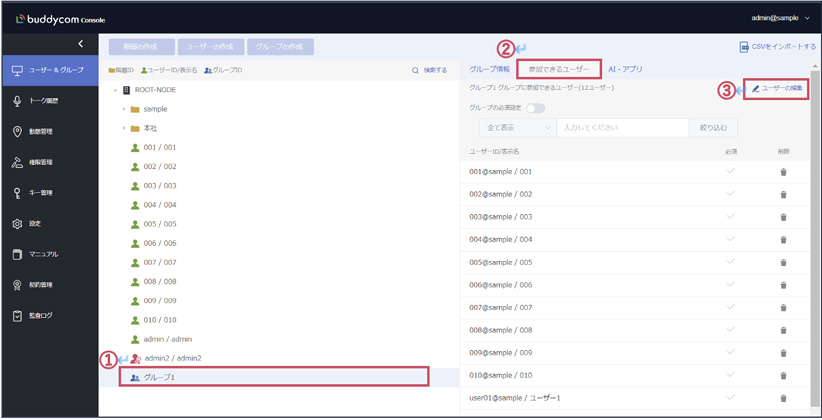Open the マニュアル book icon

[x=17, y=254]
